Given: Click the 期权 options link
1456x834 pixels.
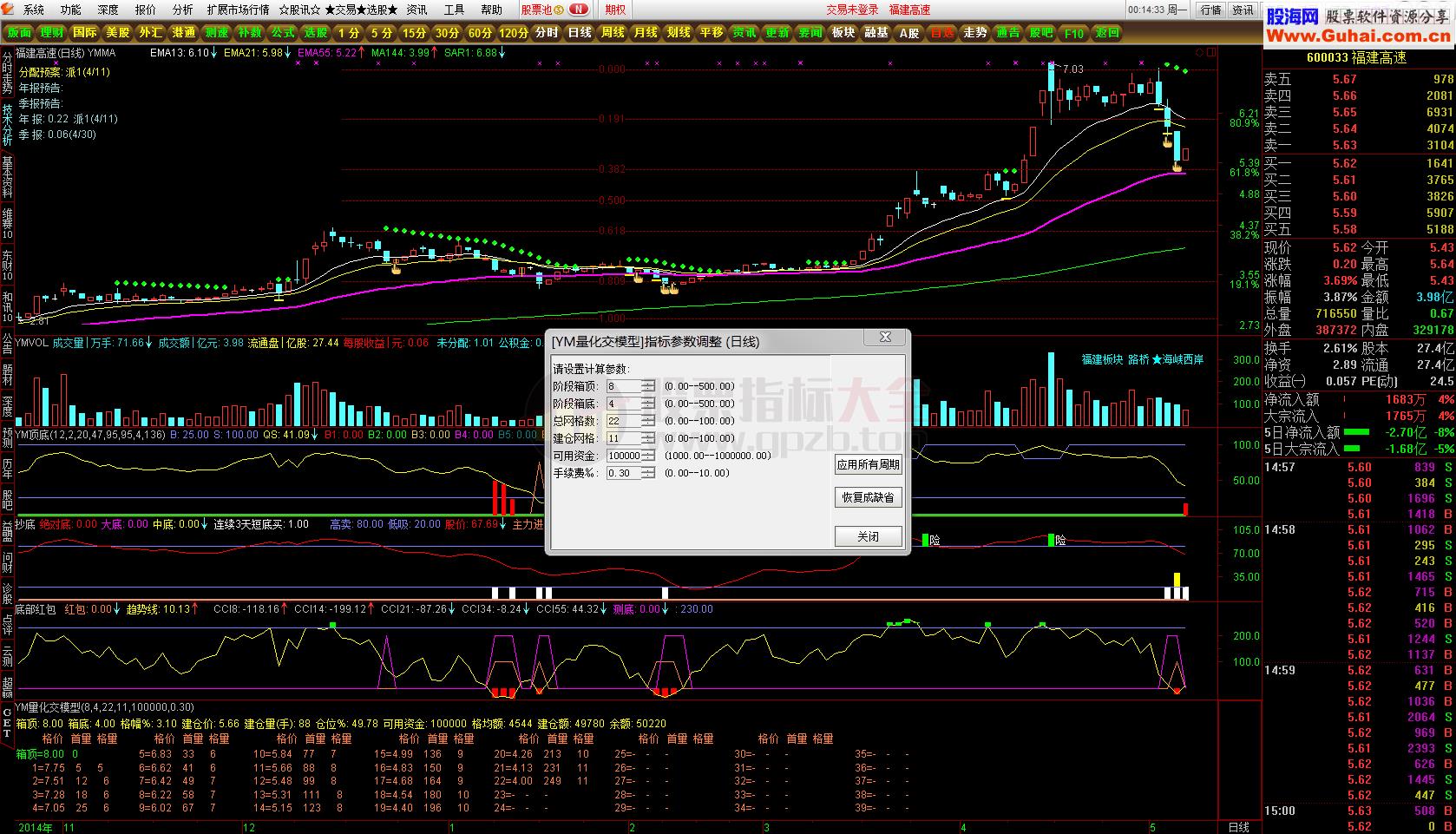Looking at the screenshot, I should tap(615, 10).
